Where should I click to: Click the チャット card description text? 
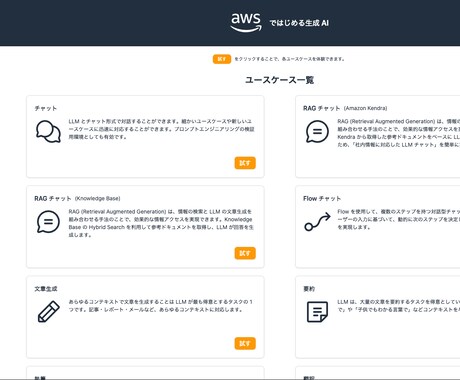tap(162, 129)
